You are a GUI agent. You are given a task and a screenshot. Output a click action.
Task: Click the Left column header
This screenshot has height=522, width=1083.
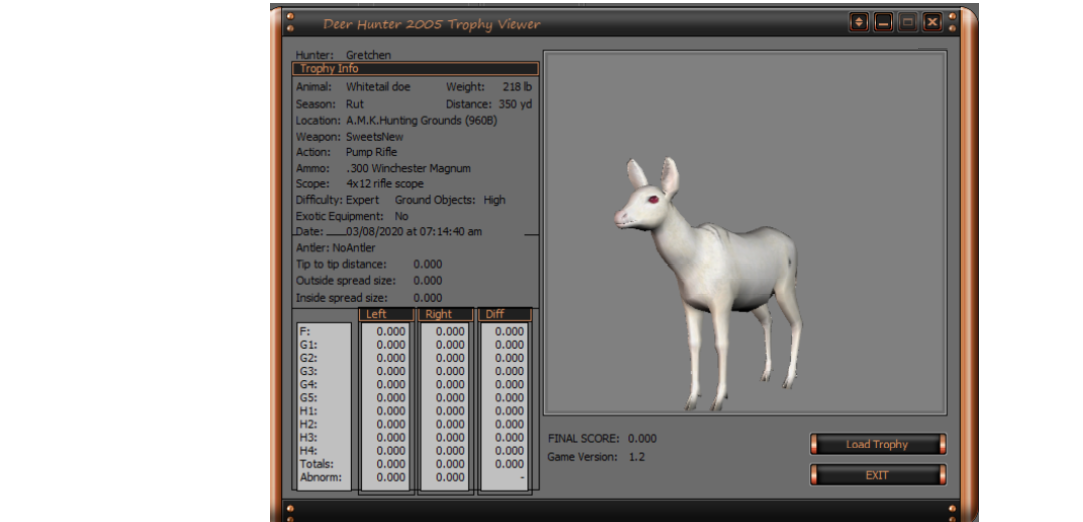[x=385, y=314]
